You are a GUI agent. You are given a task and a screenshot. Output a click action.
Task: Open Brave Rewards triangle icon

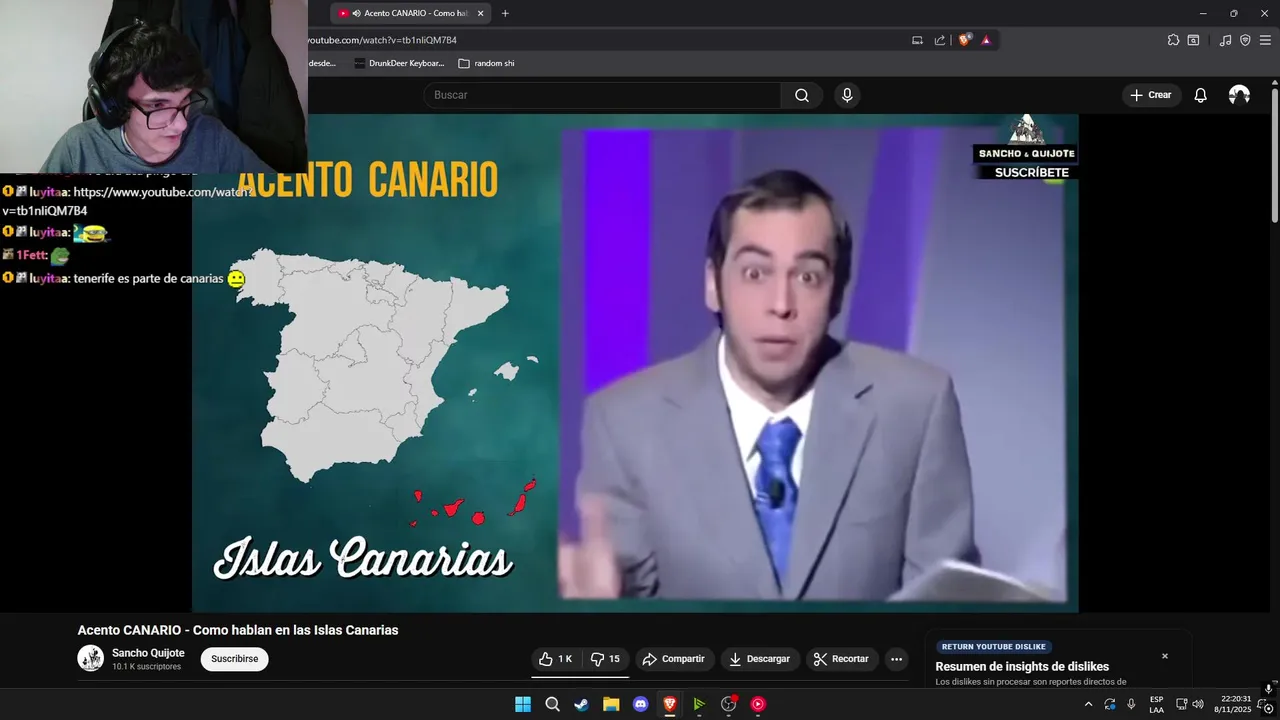[986, 40]
